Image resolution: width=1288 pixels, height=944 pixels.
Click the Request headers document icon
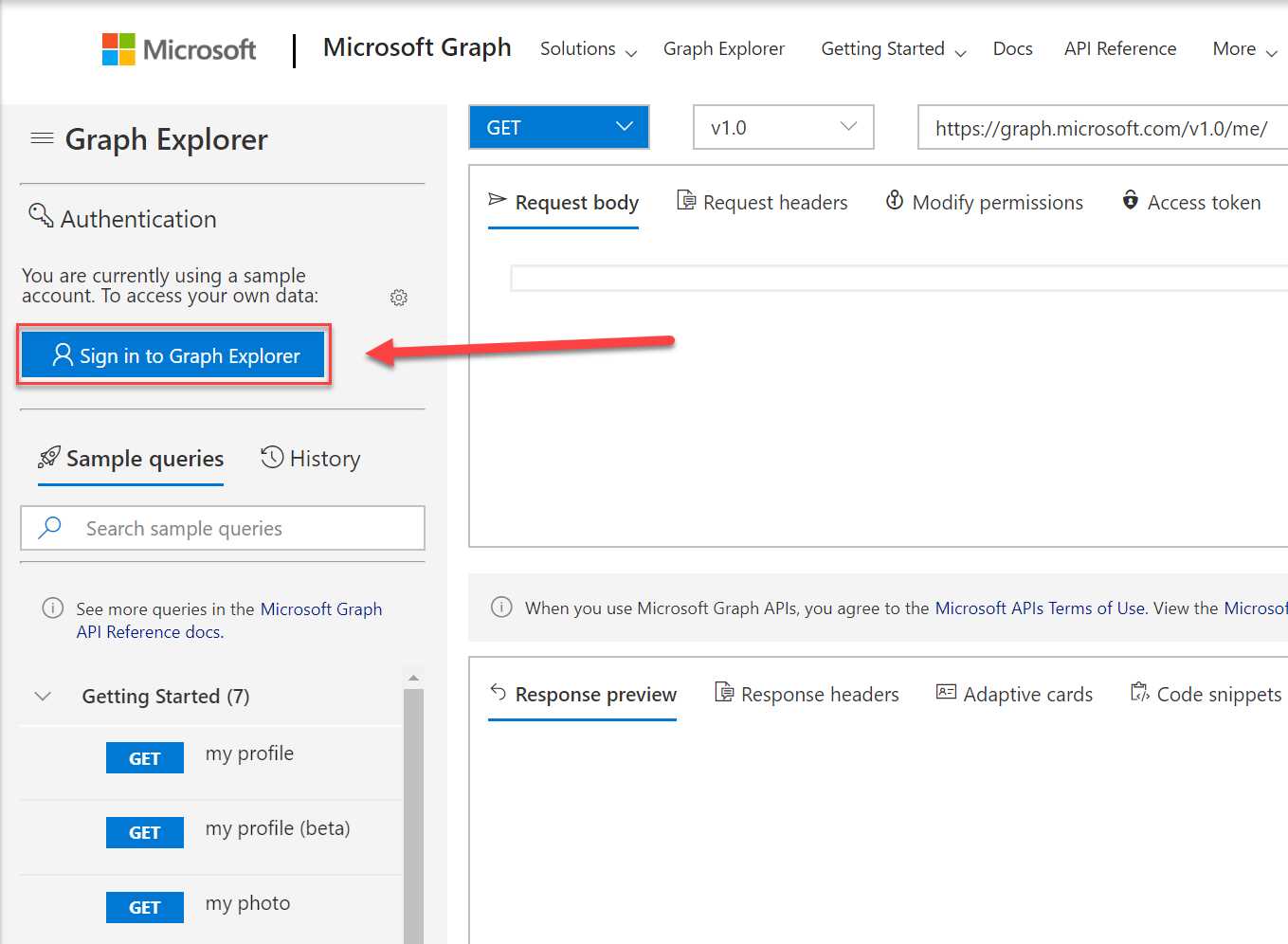[686, 200]
